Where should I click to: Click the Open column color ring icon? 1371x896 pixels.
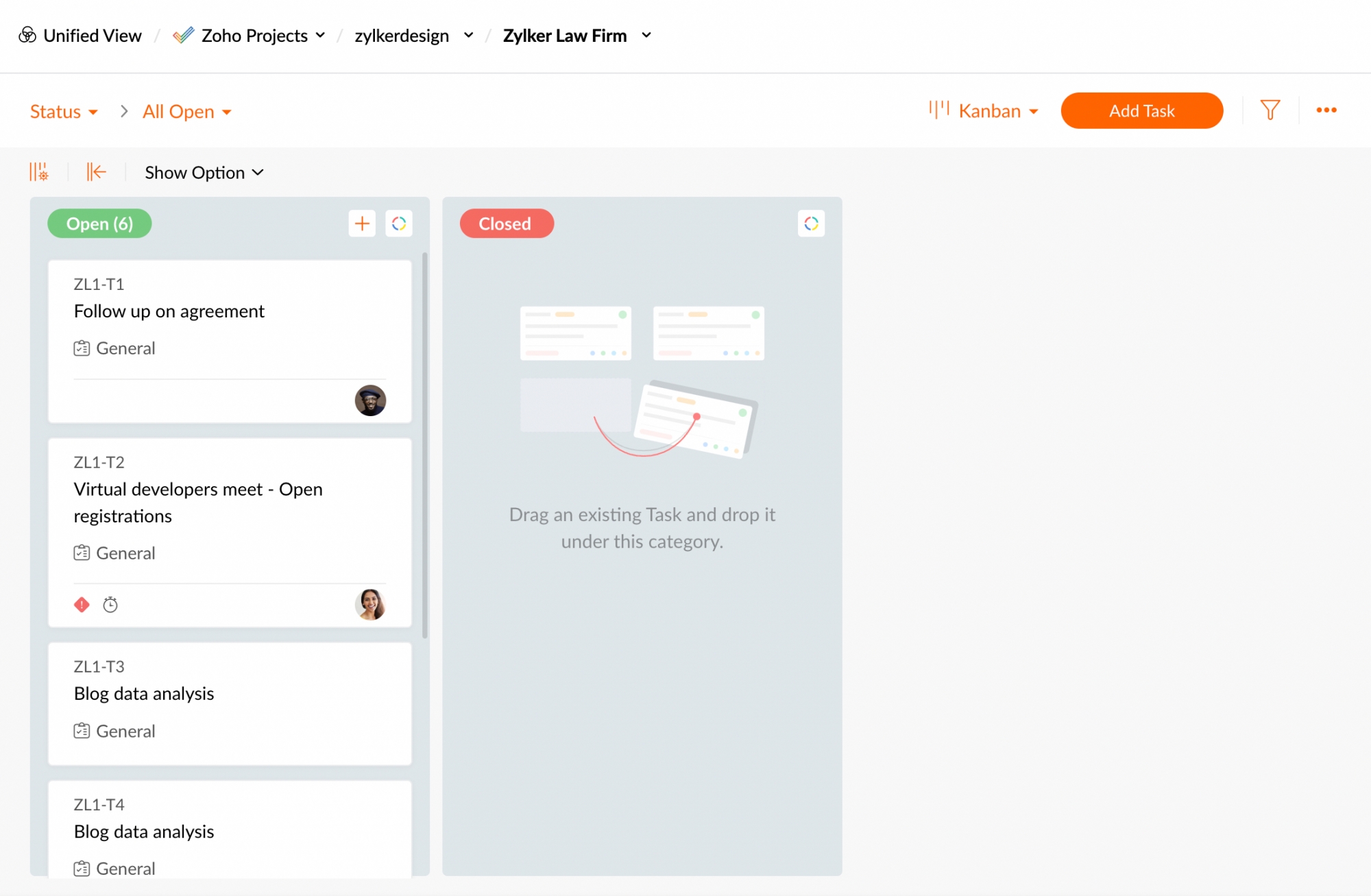point(399,223)
